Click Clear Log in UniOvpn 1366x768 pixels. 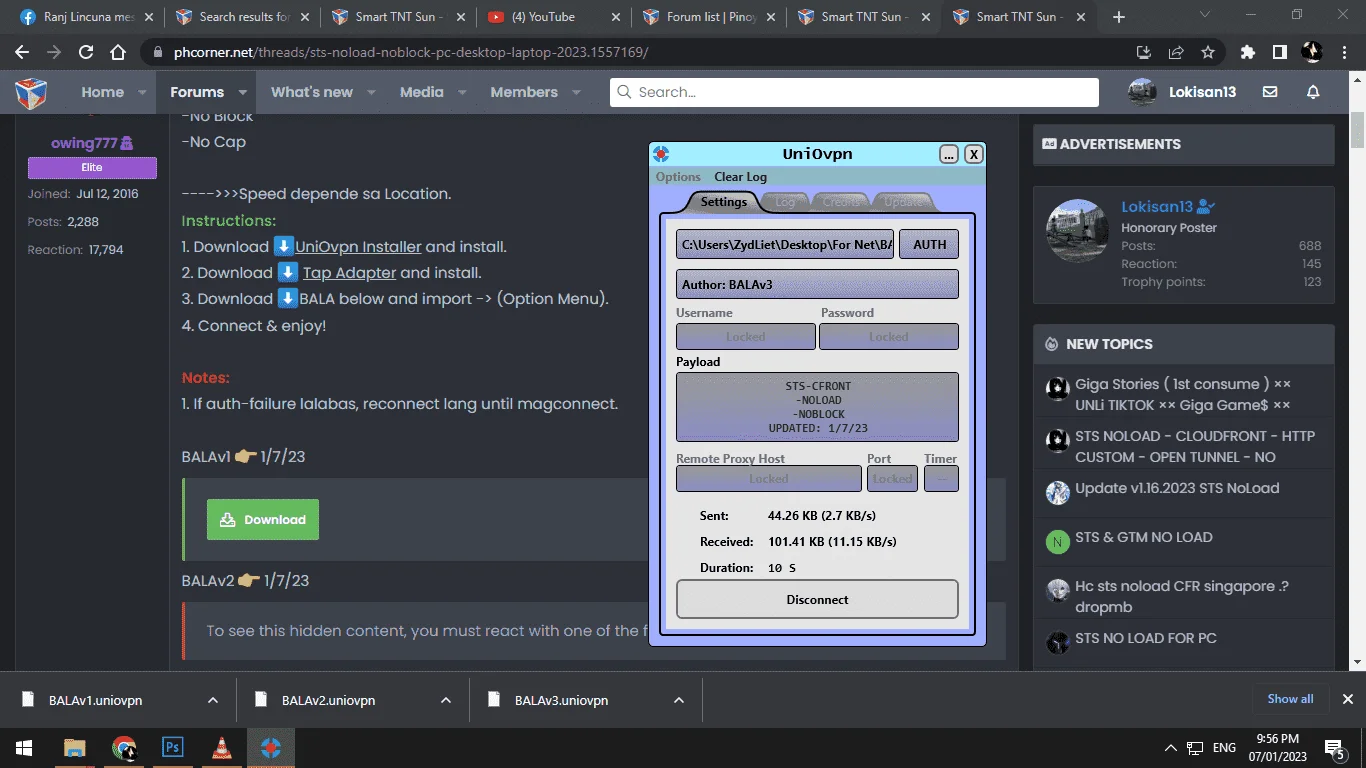[x=740, y=177]
